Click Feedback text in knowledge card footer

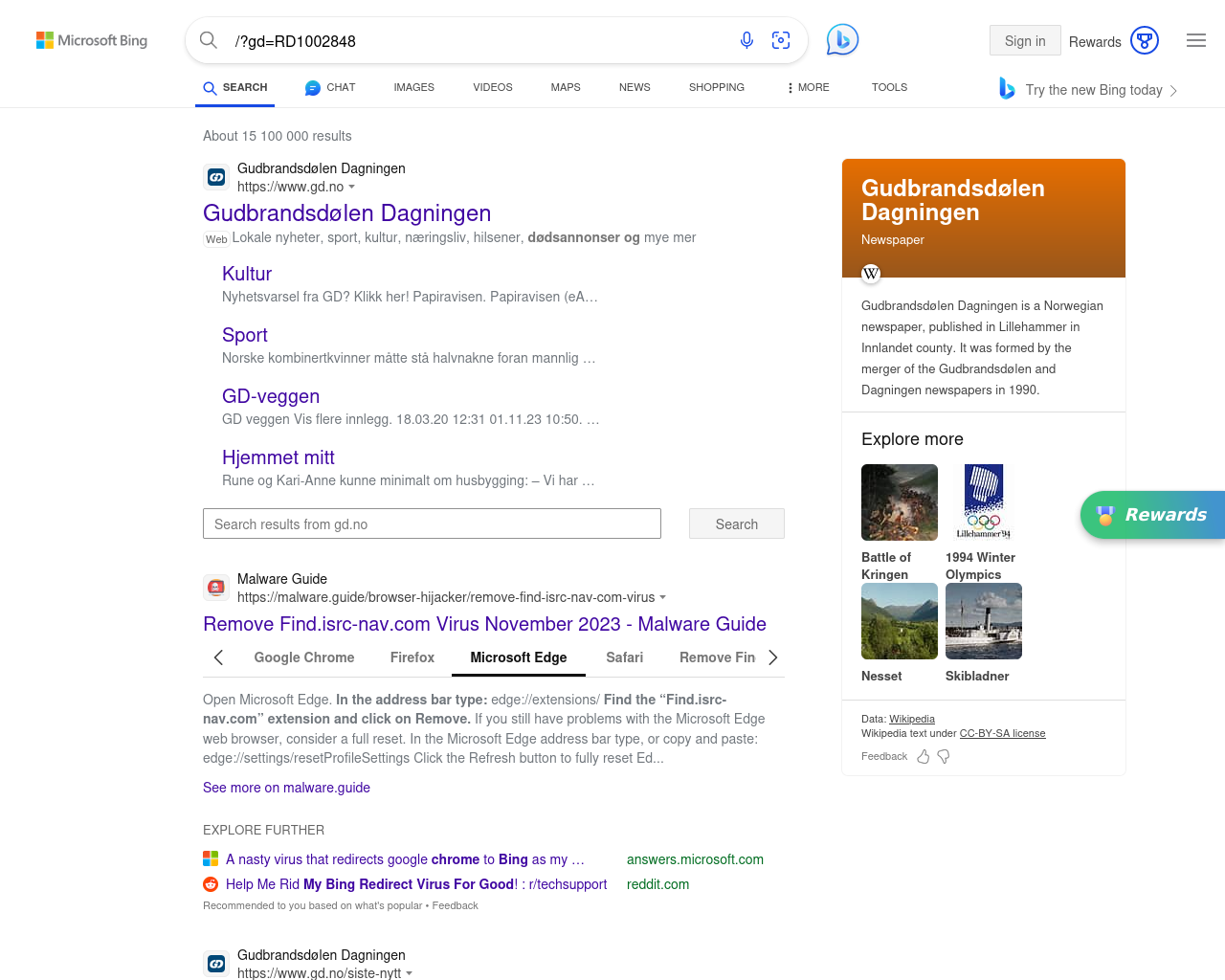pyautogui.click(x=884, y=756)
